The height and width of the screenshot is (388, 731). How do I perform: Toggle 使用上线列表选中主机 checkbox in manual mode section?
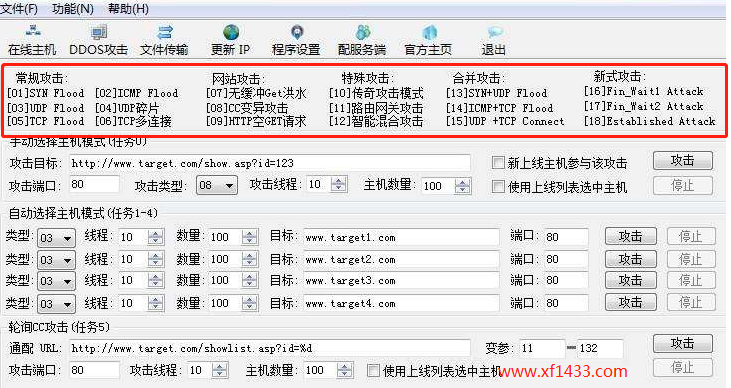click(498, 187)
